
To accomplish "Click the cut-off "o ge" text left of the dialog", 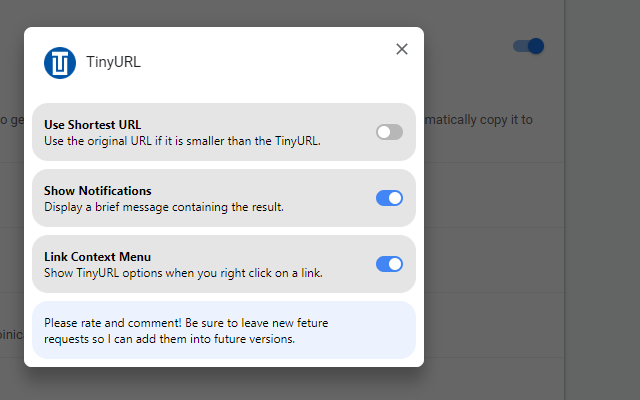I will pyautogui.click(x=12, y=120).
